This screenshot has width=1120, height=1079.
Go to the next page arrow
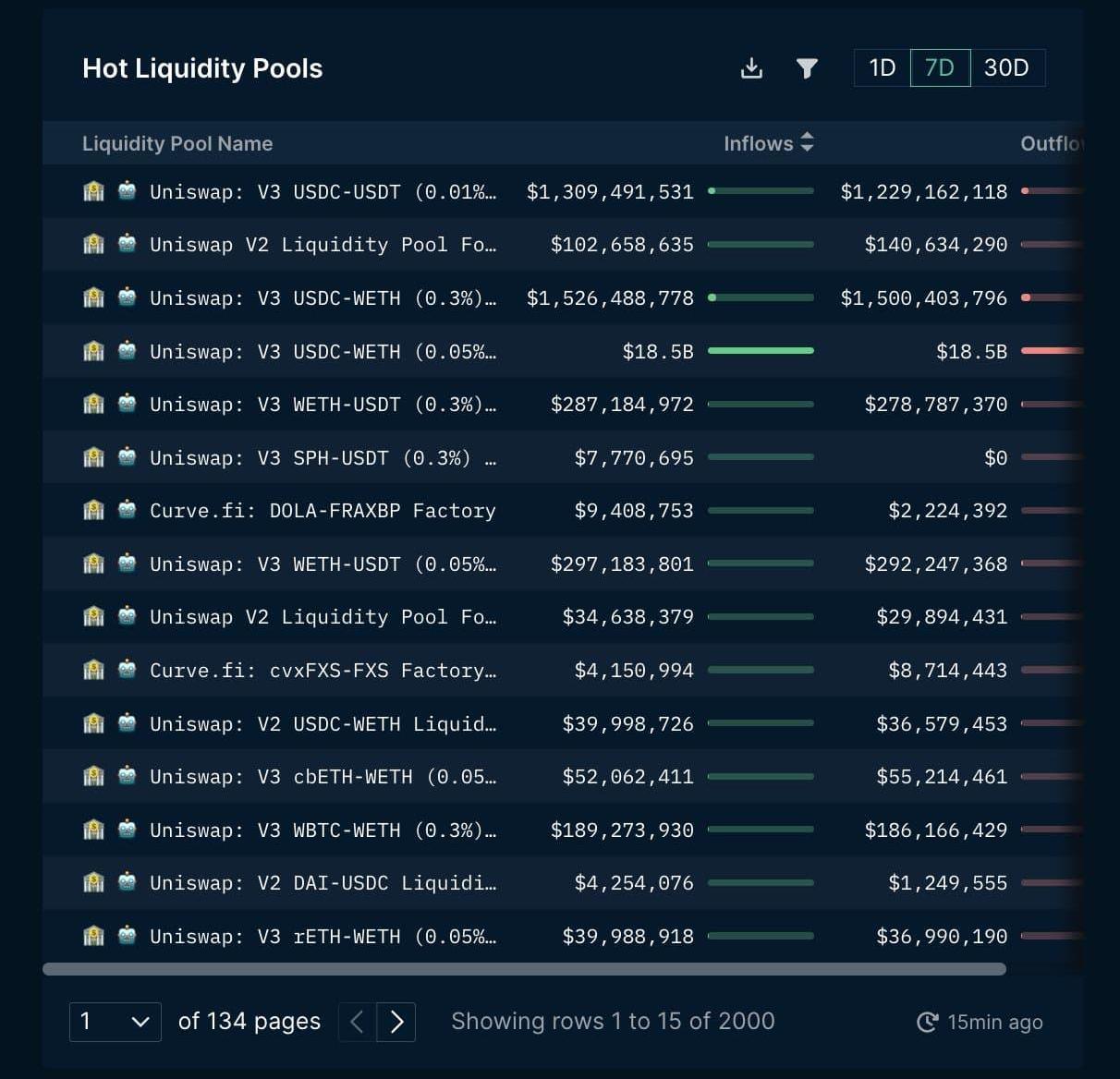396,1022
